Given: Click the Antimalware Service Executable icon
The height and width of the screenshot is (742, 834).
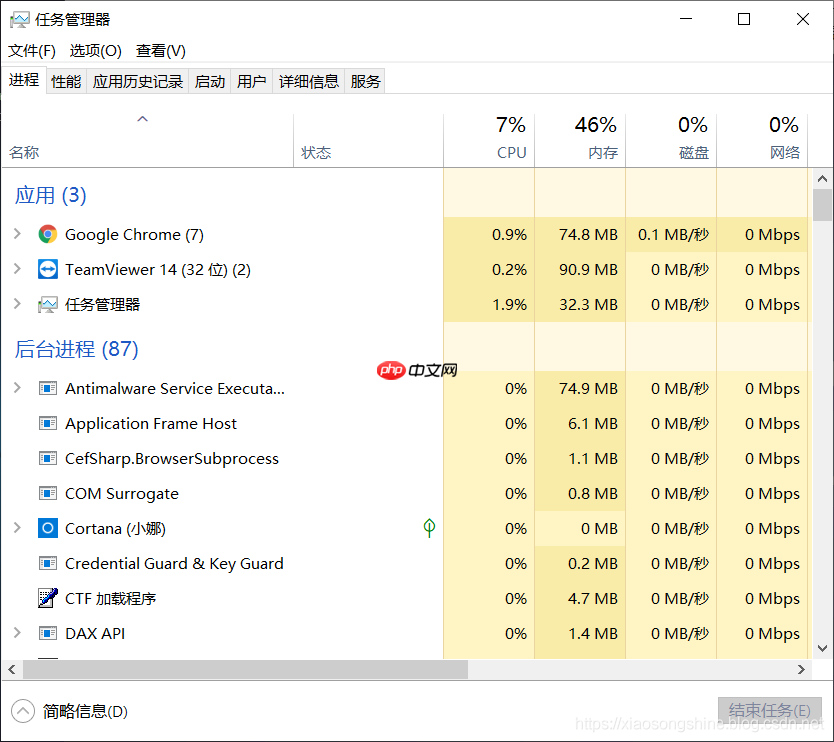Looking at the screenshot, I should point(47,388).
